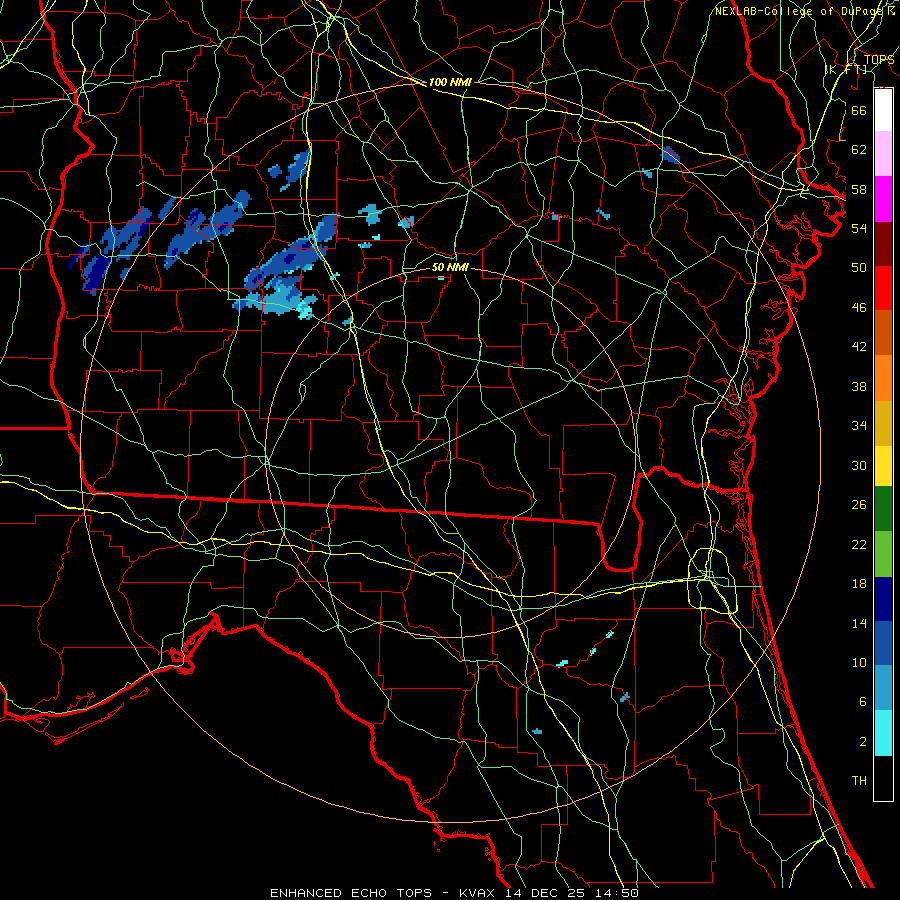Click the black TH threshold swatch
The image size is (900, 900).
click(883, 778)
